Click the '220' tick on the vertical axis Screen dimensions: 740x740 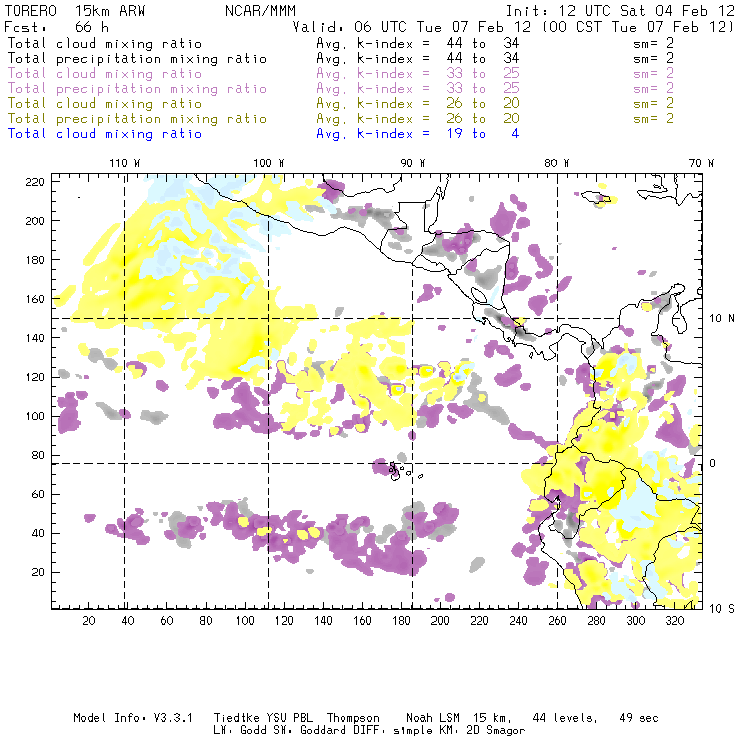(35, 182)
